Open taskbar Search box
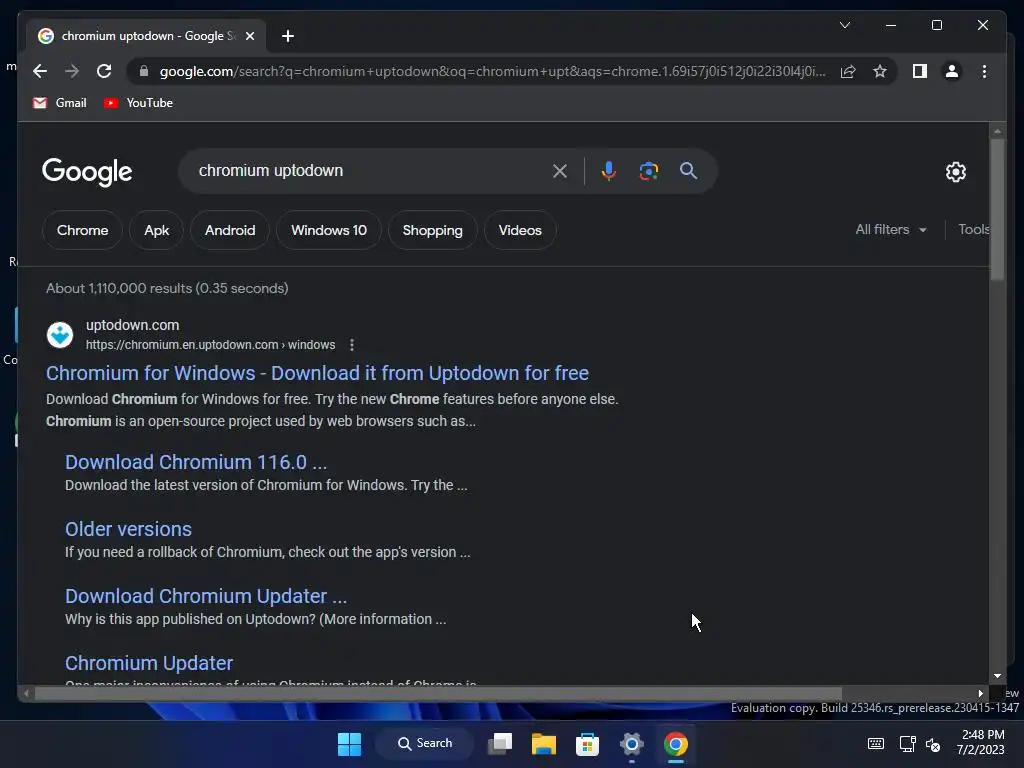Screen dimensions: 1024x768 tap(424, 743)
